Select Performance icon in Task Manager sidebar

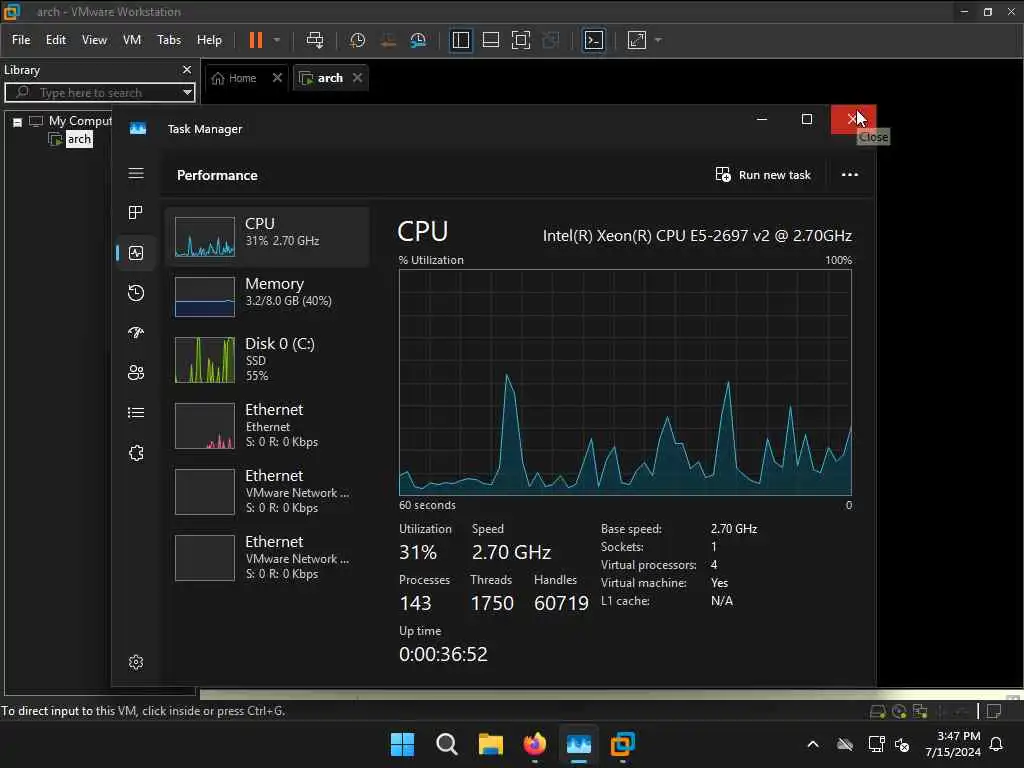[x=136, y=253]
